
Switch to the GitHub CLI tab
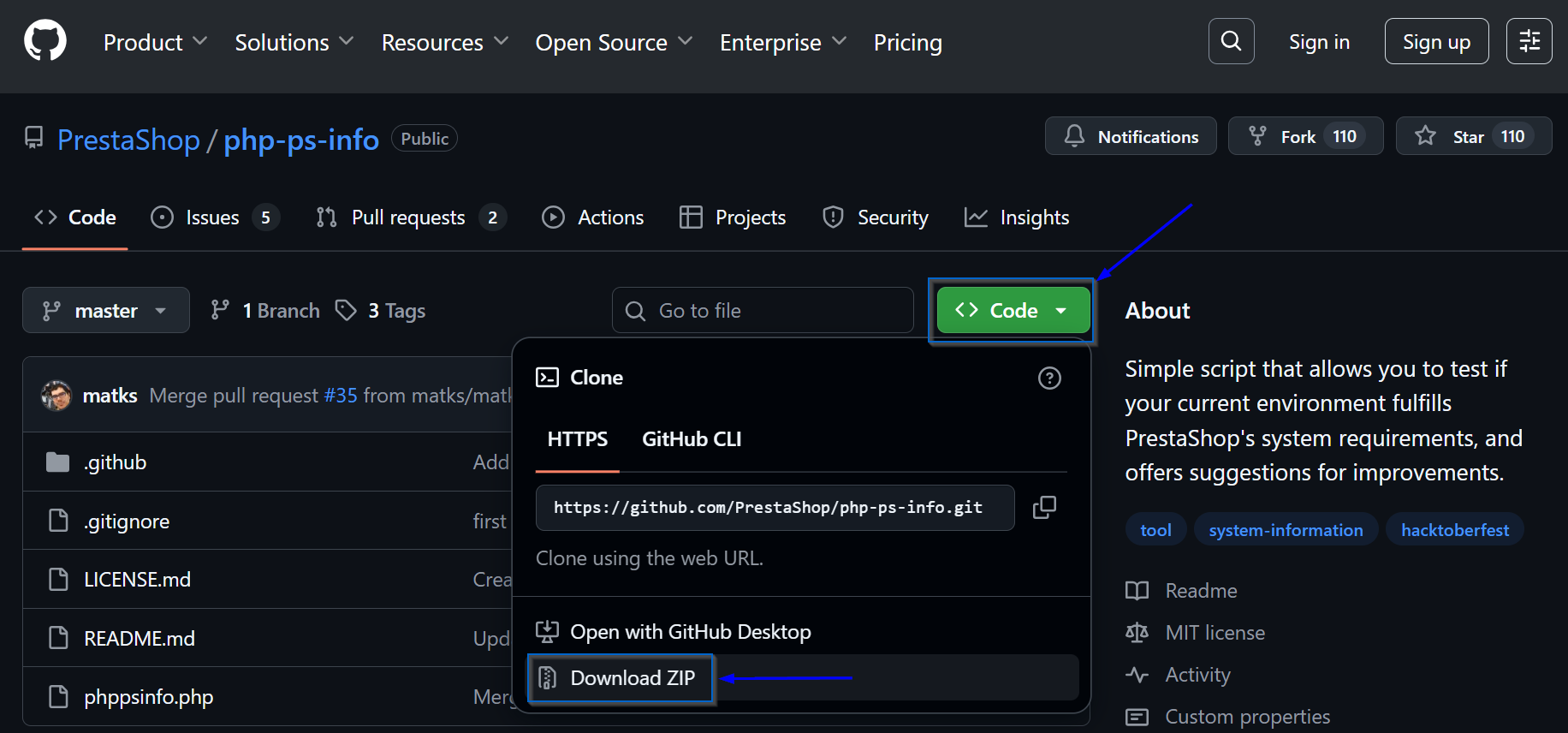click(x=692, y=439)
